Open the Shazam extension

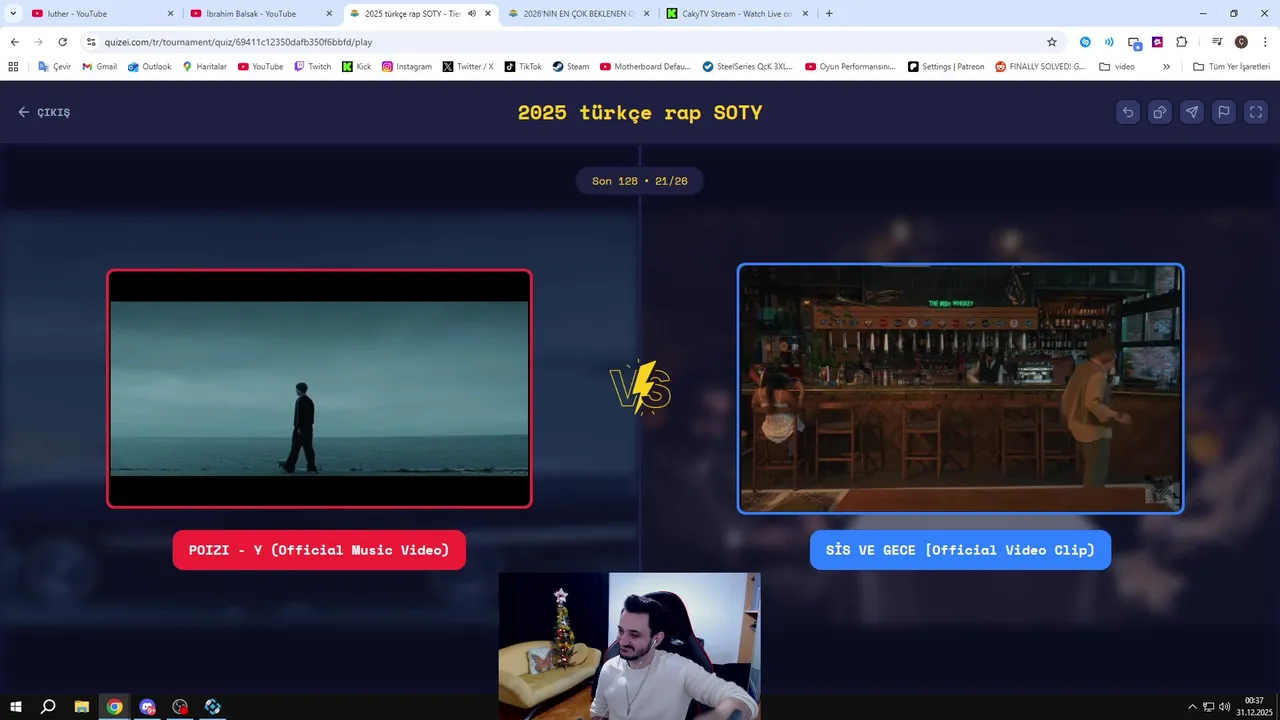(1085, 42)
